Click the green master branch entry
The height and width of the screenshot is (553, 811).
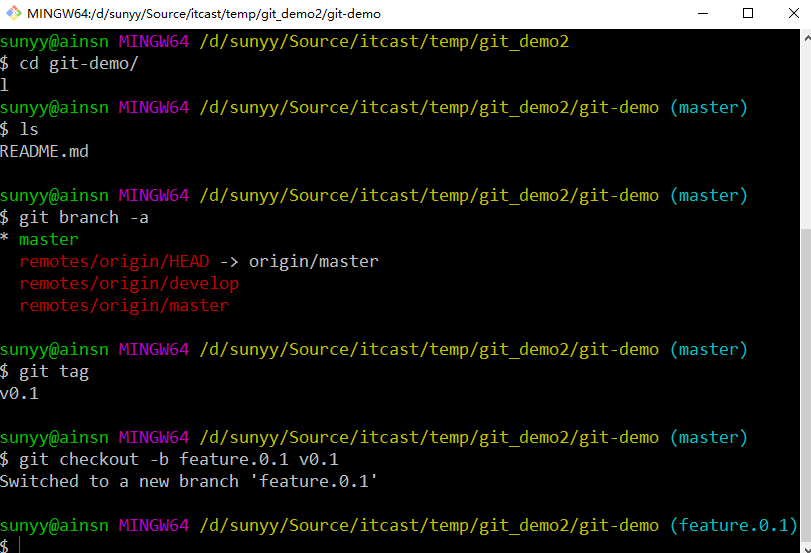[48, 240]
